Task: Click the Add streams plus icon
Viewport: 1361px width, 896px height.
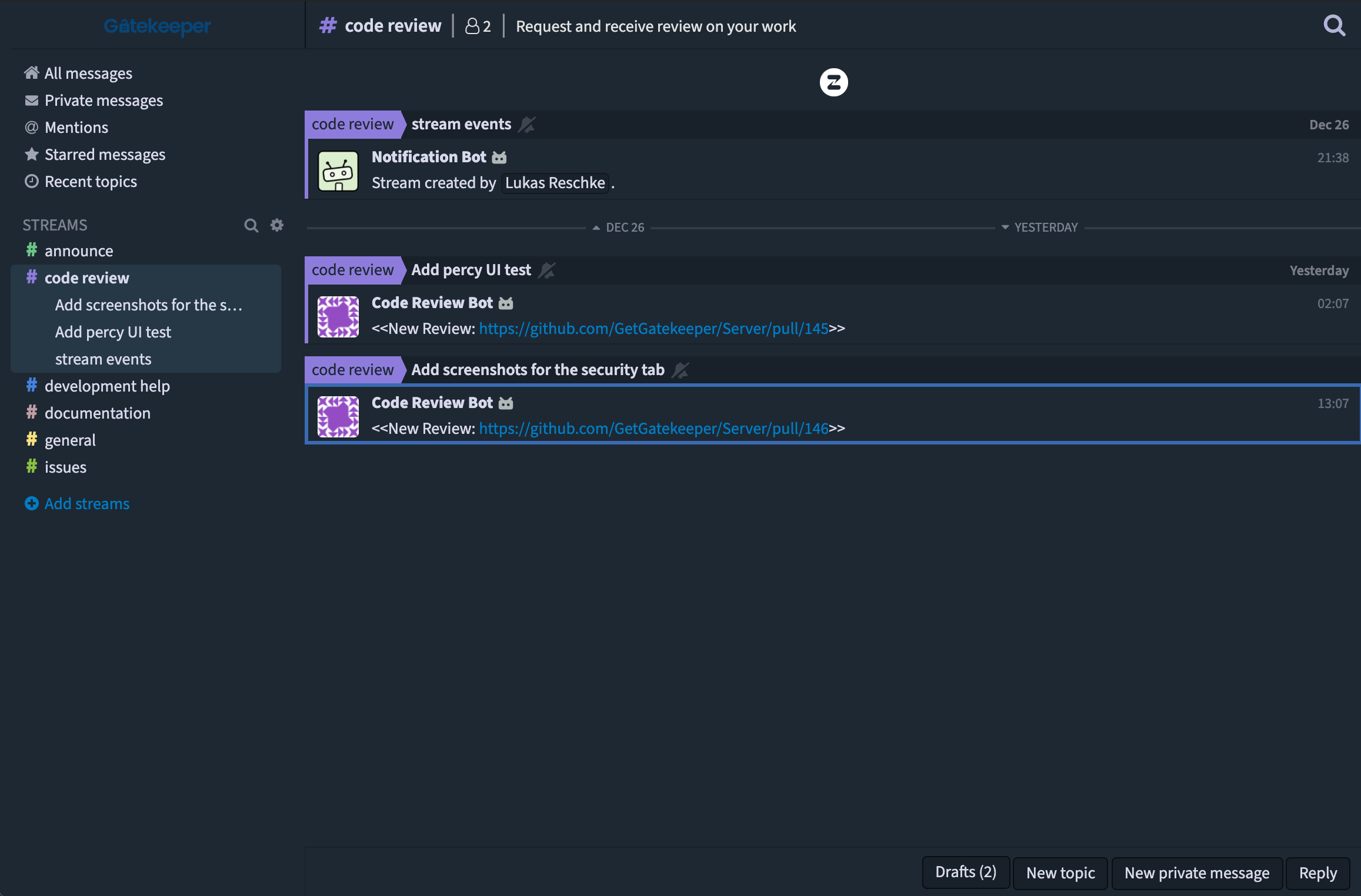Action: coord(32,504)
